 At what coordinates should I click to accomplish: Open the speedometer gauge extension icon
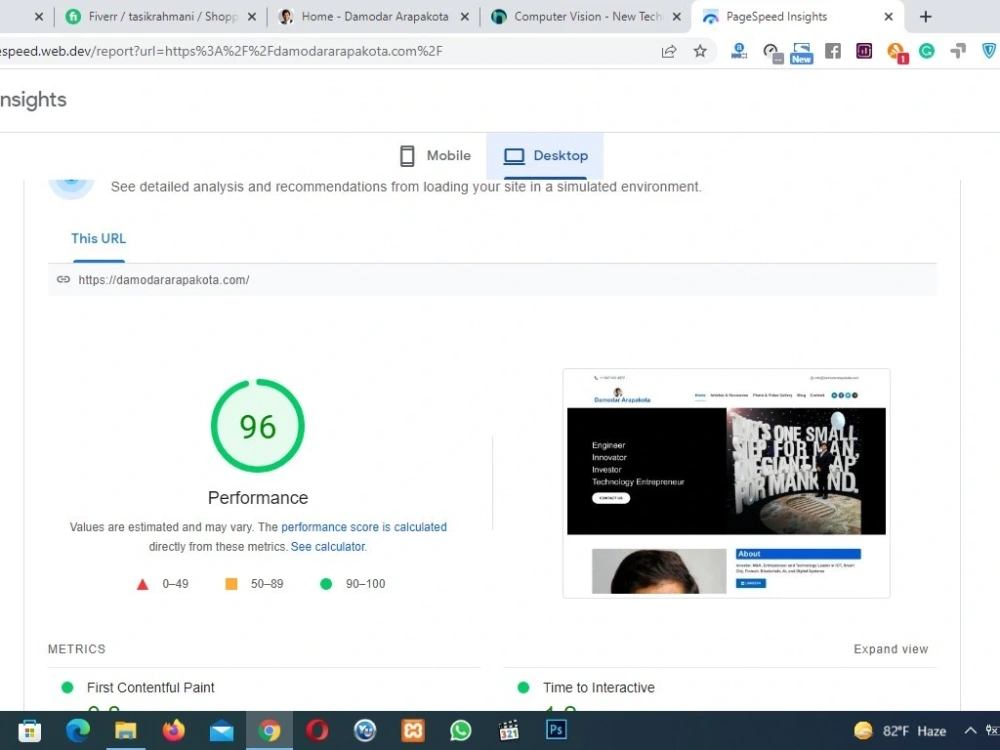click(x=772, y=52)
